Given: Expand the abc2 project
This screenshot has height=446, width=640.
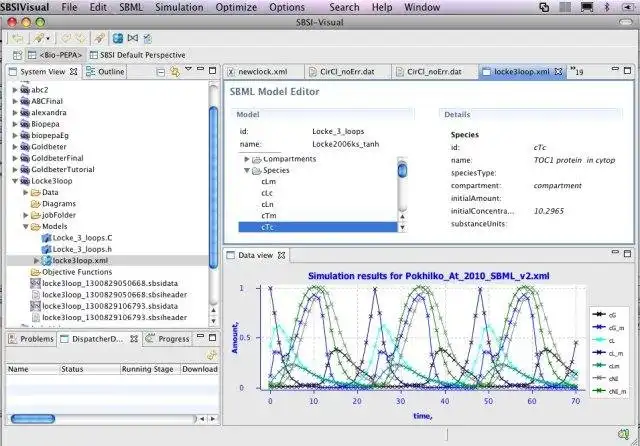Looking at the screenshot, I should point(15,90).
